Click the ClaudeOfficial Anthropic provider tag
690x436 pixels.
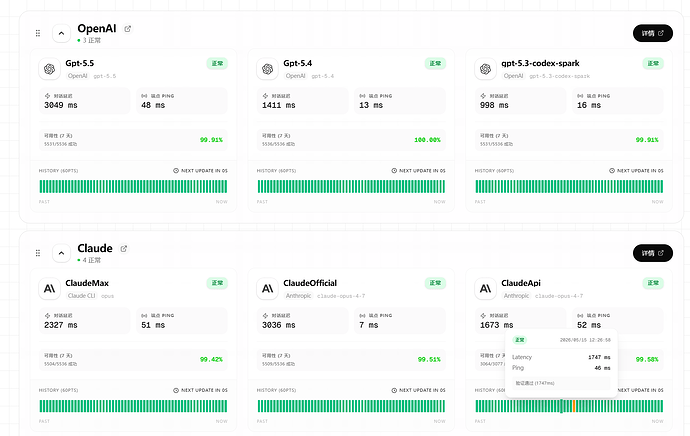pyautogui.click(x=298, y=296)
